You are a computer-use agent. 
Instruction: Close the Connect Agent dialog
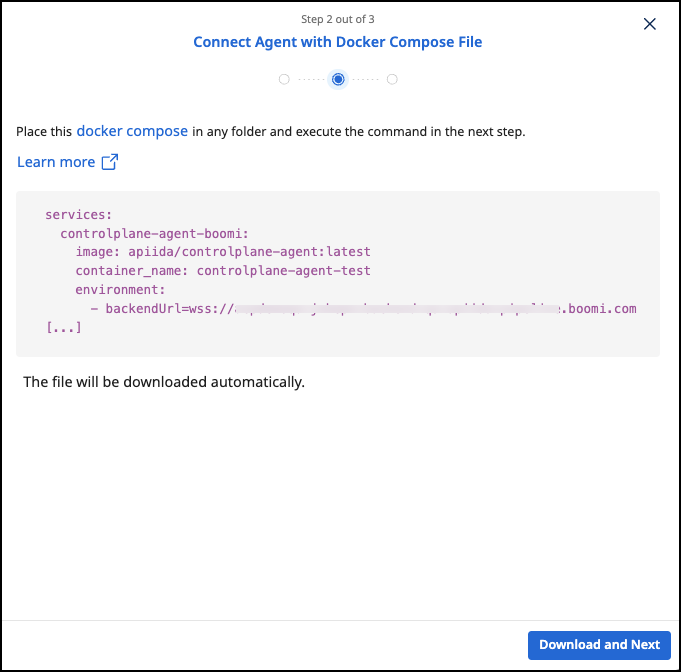pos(650,24)
